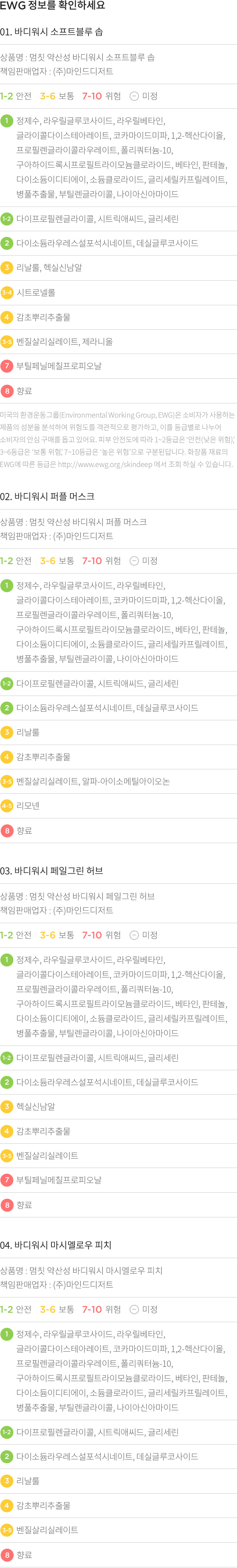Click the red 8 향료 badge in 마시멜로우 피치 section

pos(7,1554)
